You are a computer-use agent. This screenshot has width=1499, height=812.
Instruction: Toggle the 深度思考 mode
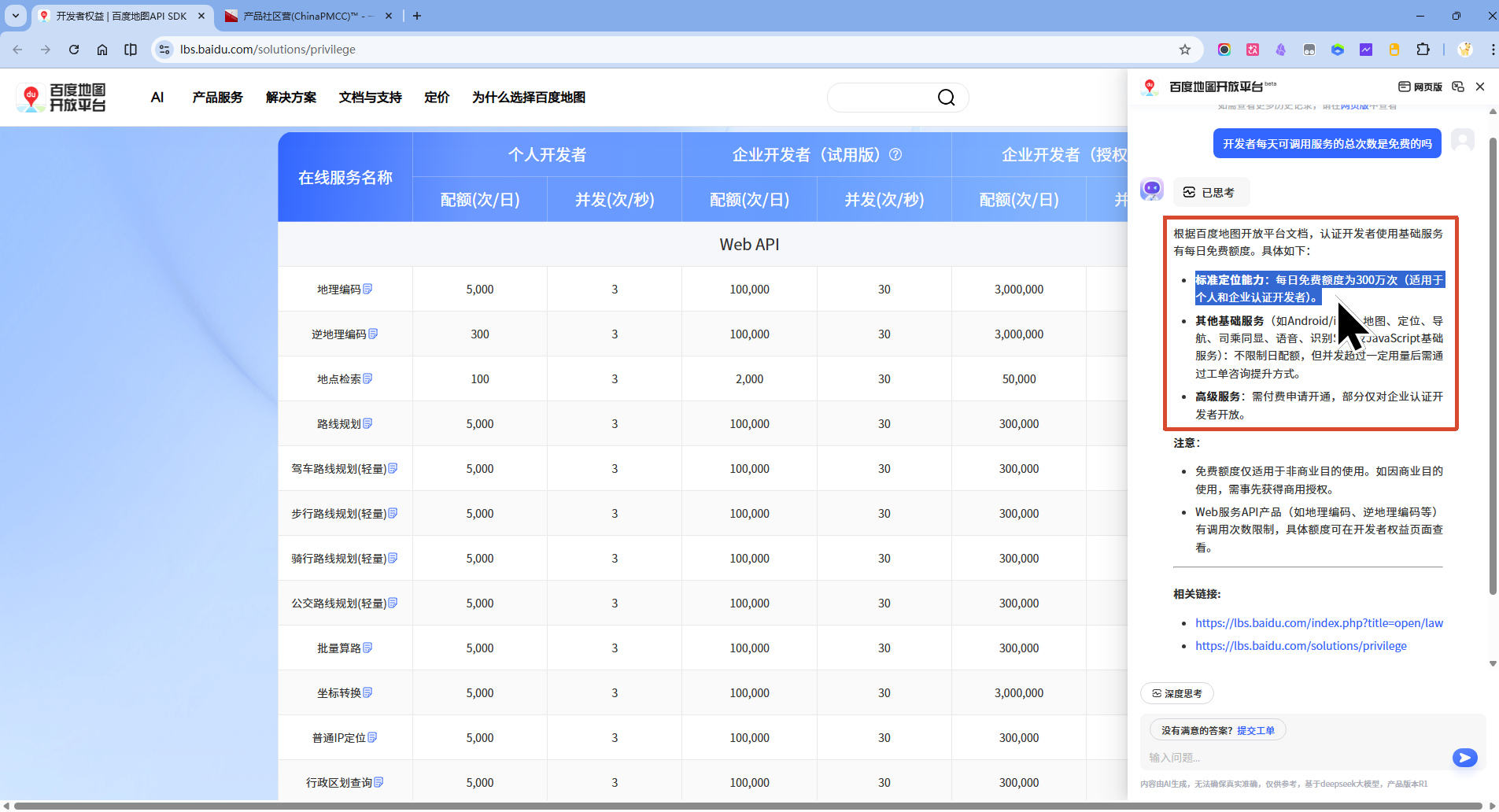pyautogui.click(x=1177, y=693)
